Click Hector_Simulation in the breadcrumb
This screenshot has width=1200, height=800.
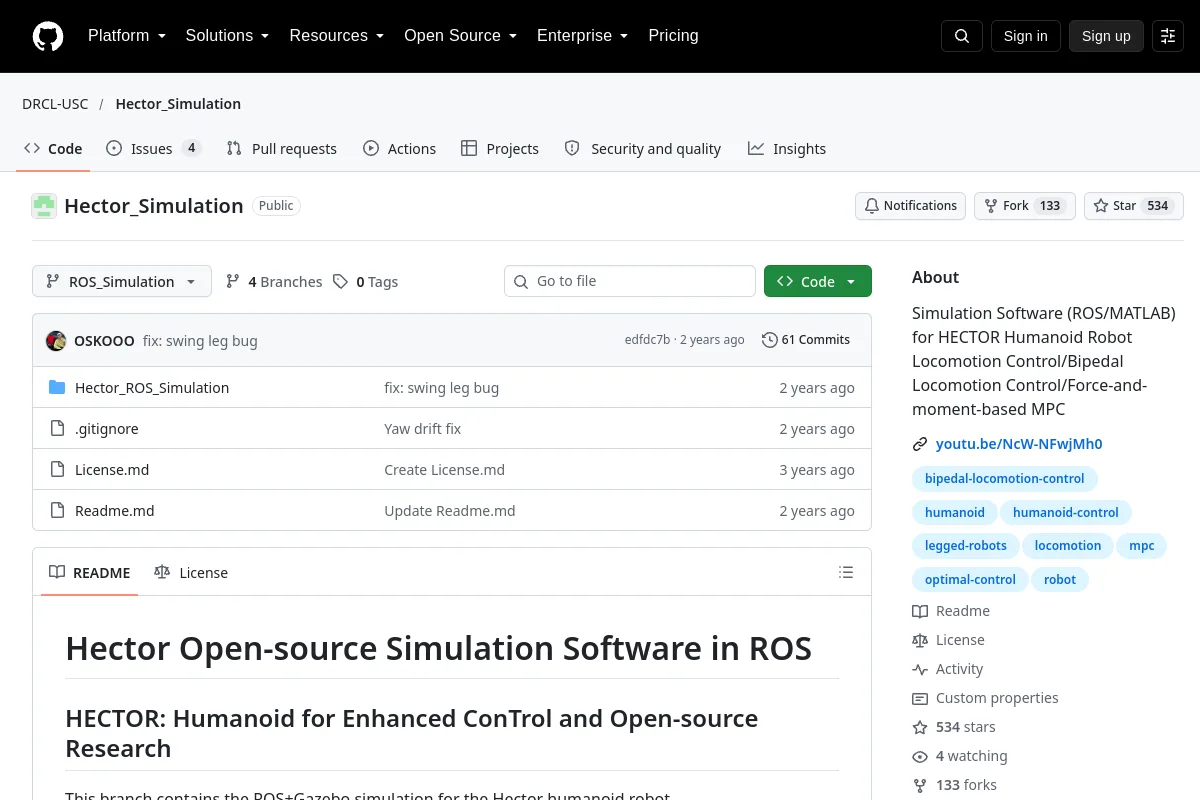click(178, 104)
